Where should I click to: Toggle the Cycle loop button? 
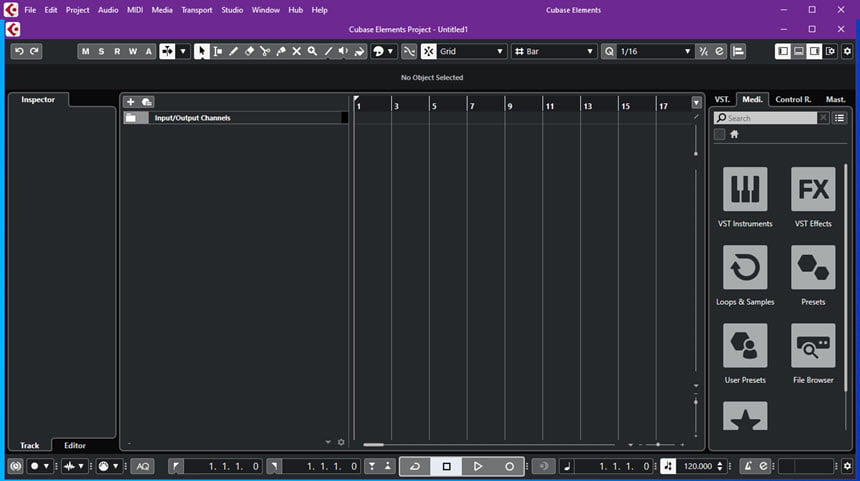(x=415, y=466)
